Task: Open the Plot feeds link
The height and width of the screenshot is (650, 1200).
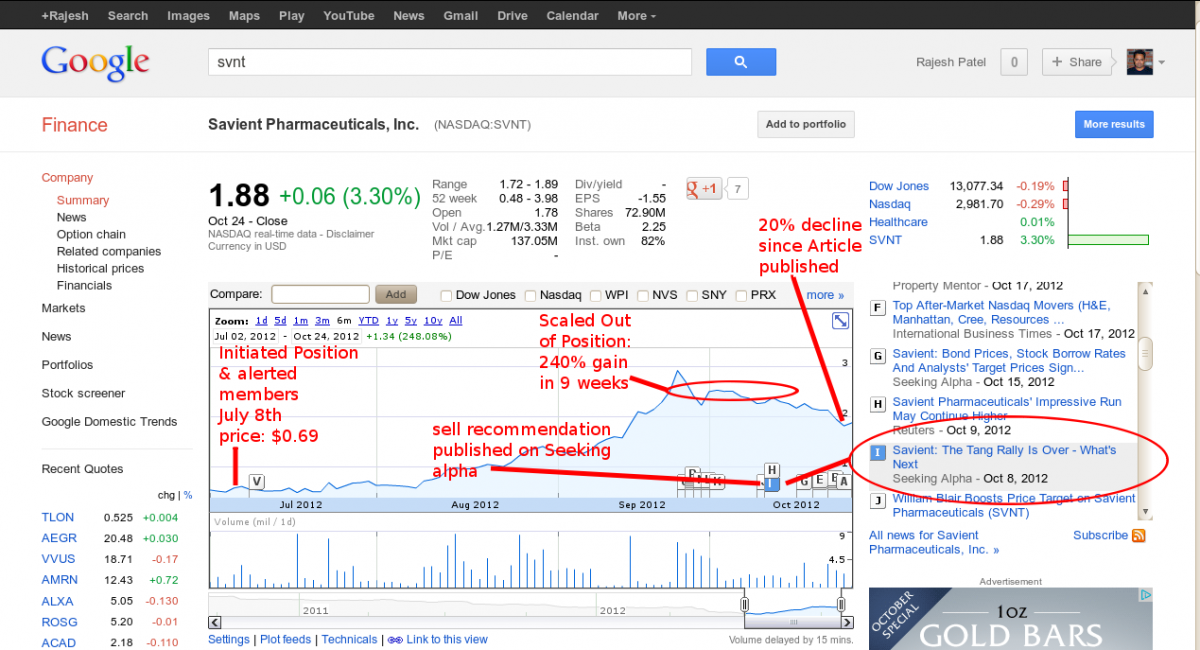Action: (285, 640)
